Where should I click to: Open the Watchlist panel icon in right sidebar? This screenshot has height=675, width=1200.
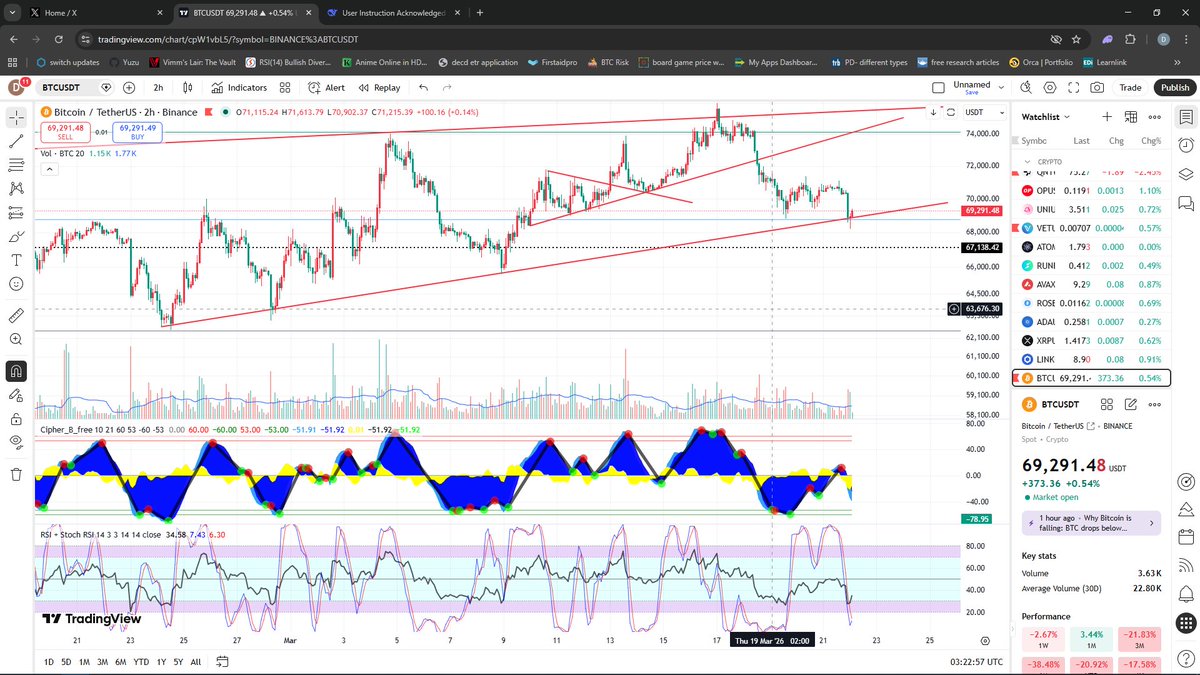tap(1185, 117)
